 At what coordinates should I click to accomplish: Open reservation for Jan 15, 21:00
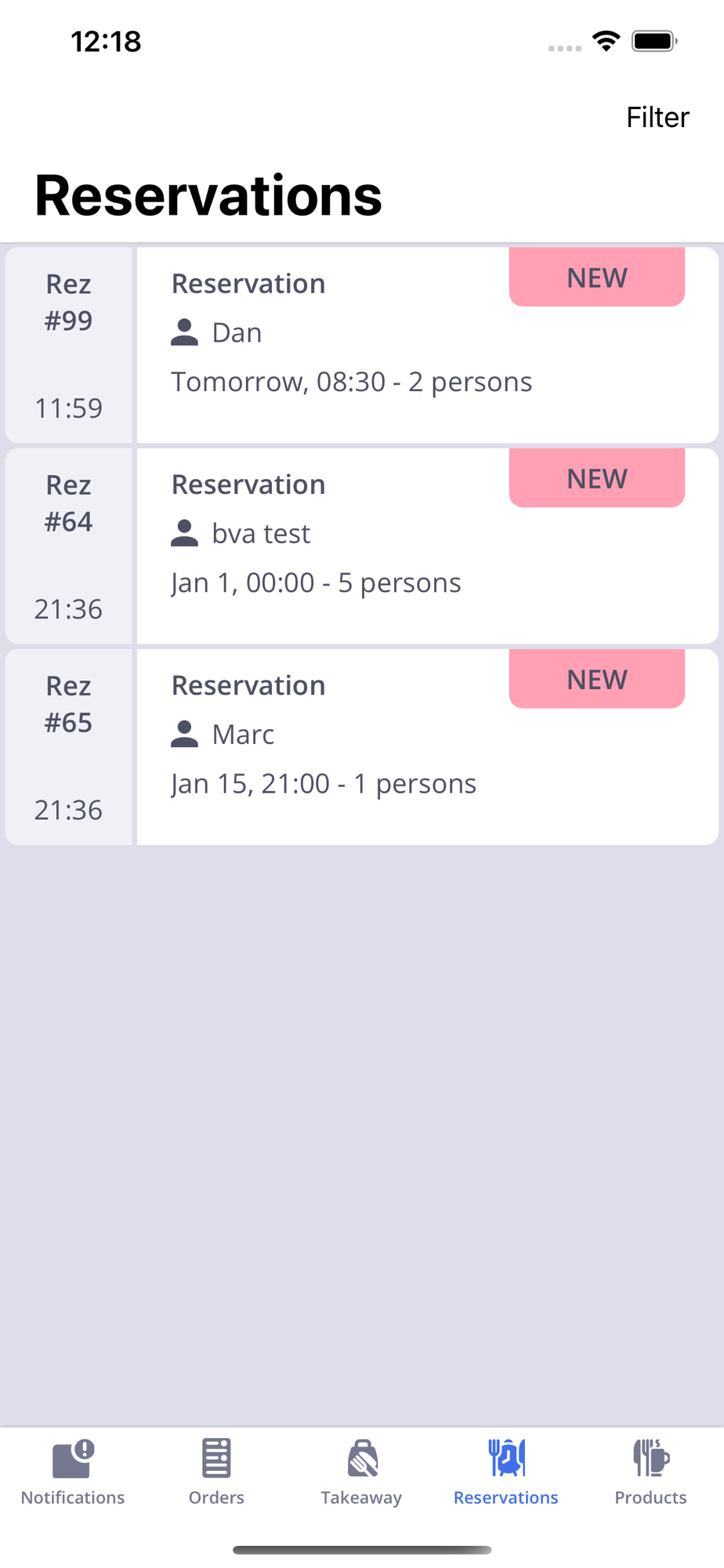324,784
